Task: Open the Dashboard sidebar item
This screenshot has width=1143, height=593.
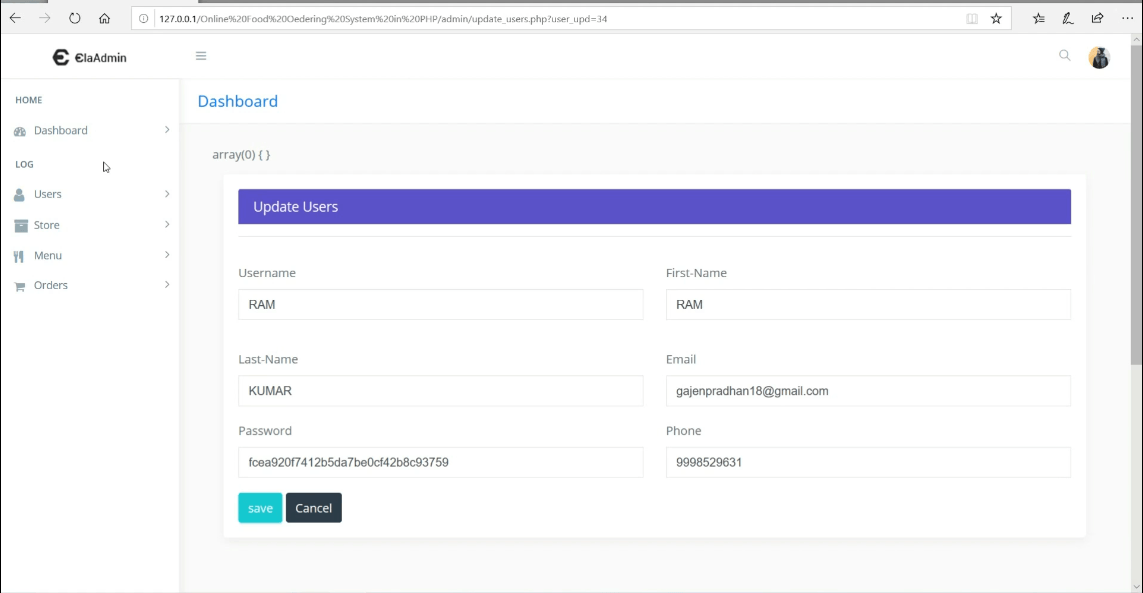Action: click(x=60, y=131)
